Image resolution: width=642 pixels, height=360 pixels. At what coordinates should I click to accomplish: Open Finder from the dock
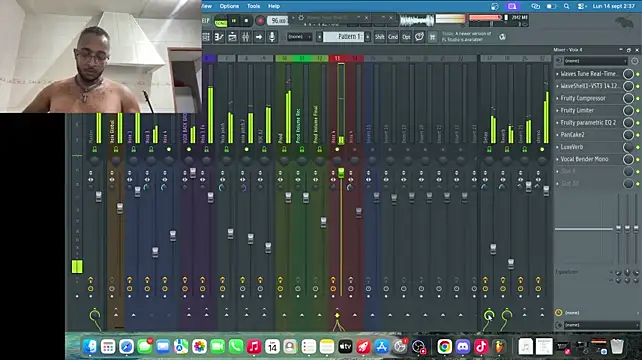pyautogui.click(x=90, y=347)
